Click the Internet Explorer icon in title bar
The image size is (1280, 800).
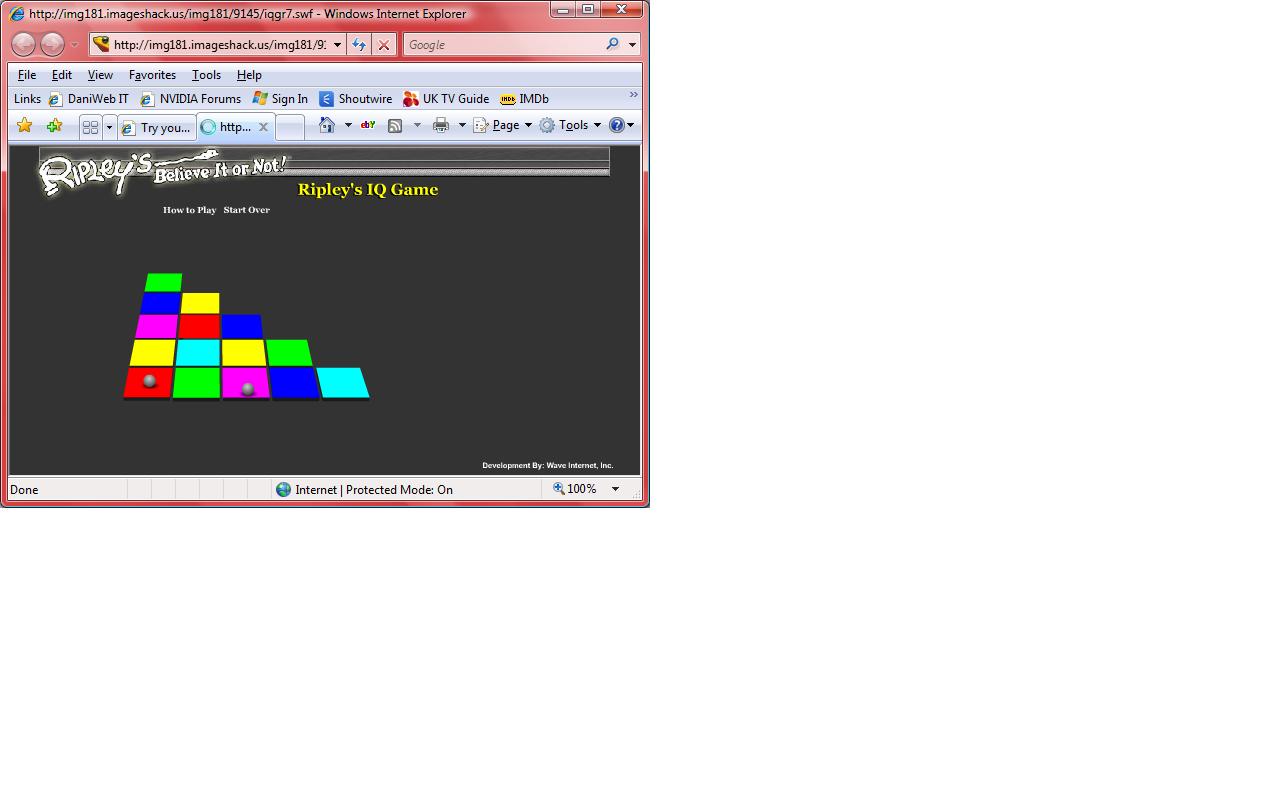coord(17,14)
